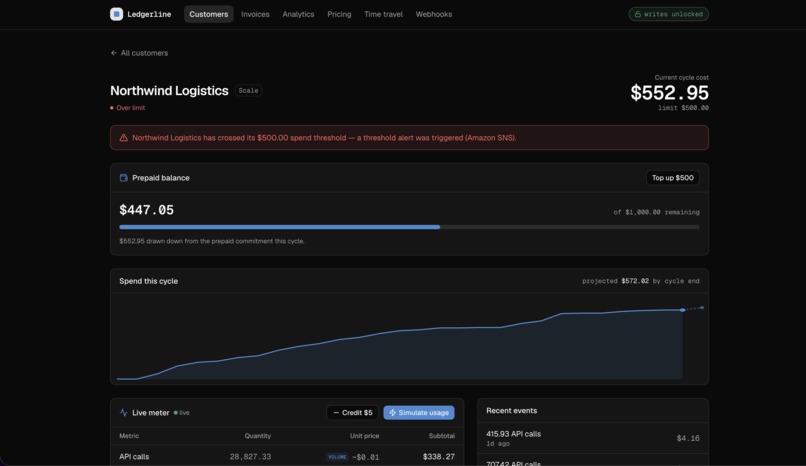Click the lock icon in the writes unlocked badge
Image resolution: width=806 pixels, height=466 pixels.
tap(637, 14)
